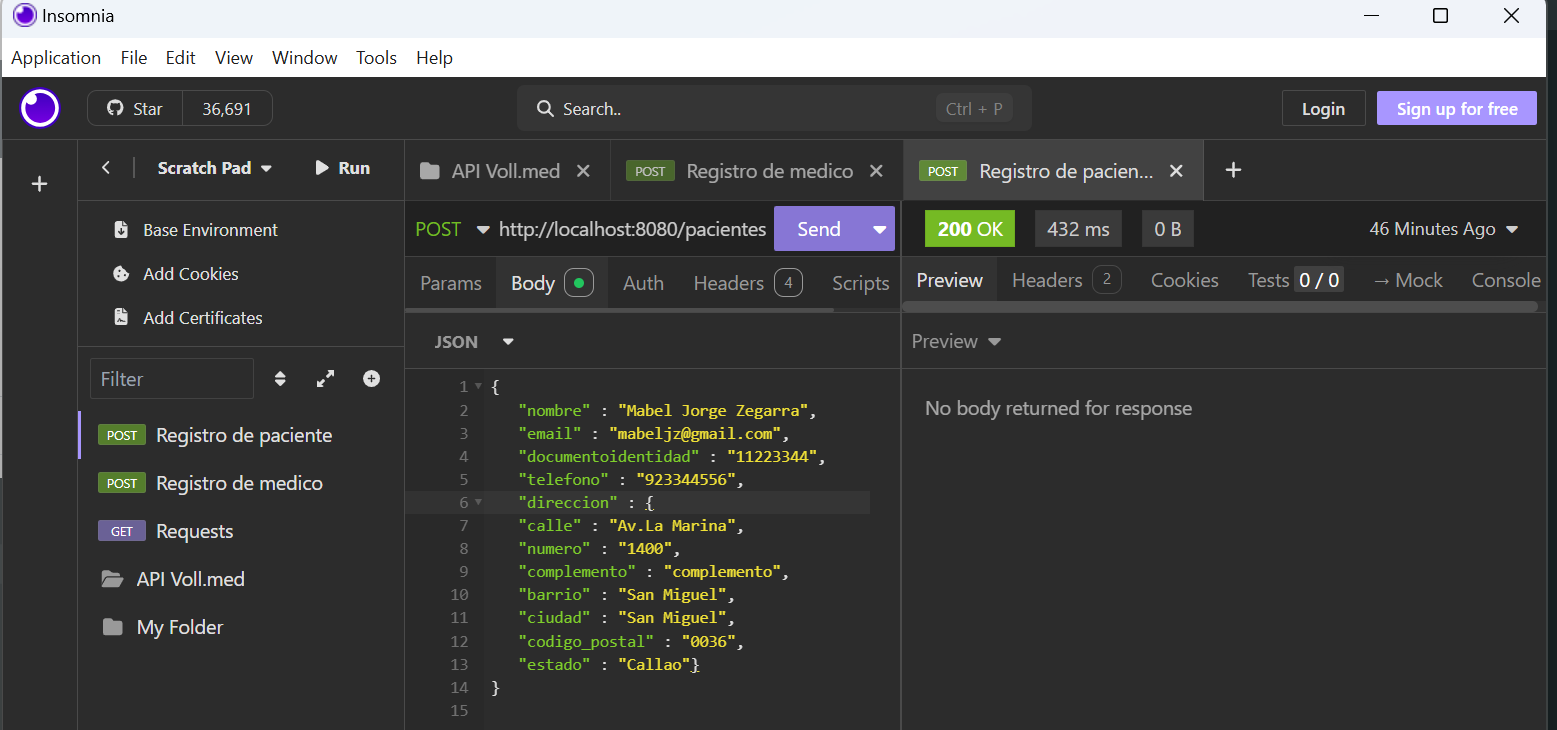Open the Preview mode dropdown
This screenshot has width=1557, height=730.
point(956,341)
